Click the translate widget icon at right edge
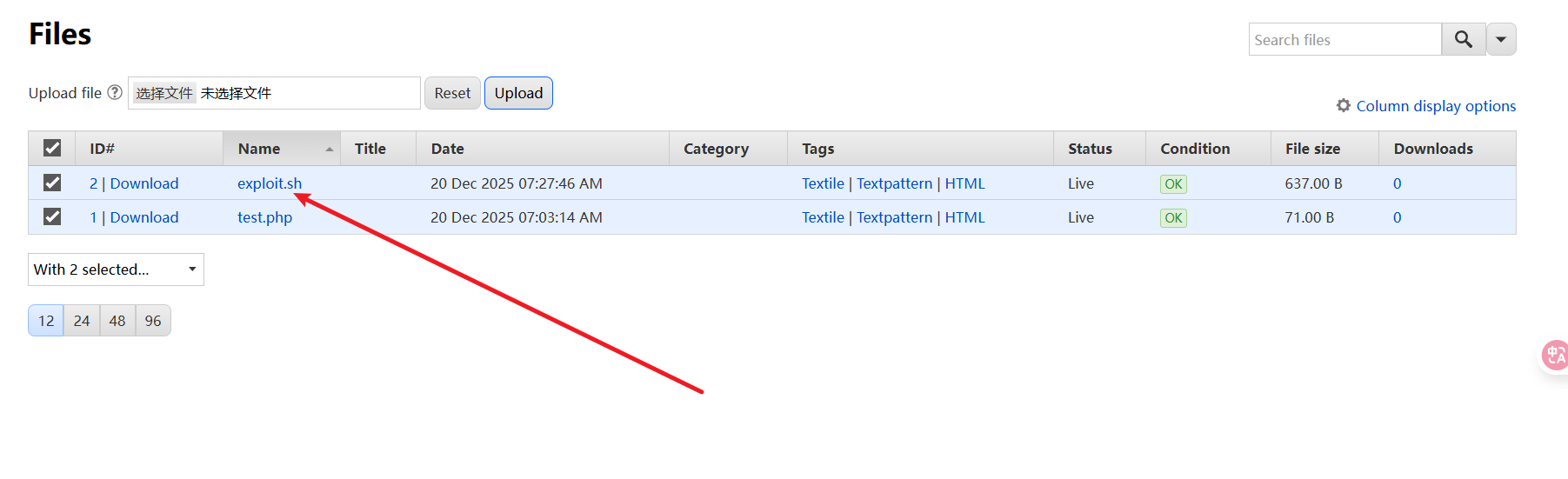Image resolution: width=1568 pixels, height=479 pixels. coord(1554,355)
